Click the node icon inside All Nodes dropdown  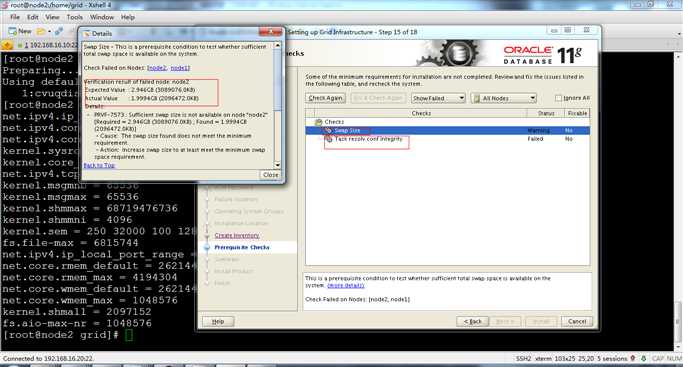477,98
